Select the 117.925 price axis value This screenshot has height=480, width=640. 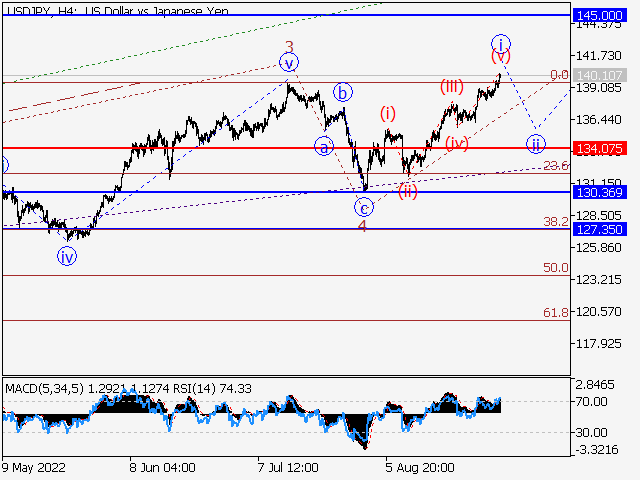click(598, 344)
